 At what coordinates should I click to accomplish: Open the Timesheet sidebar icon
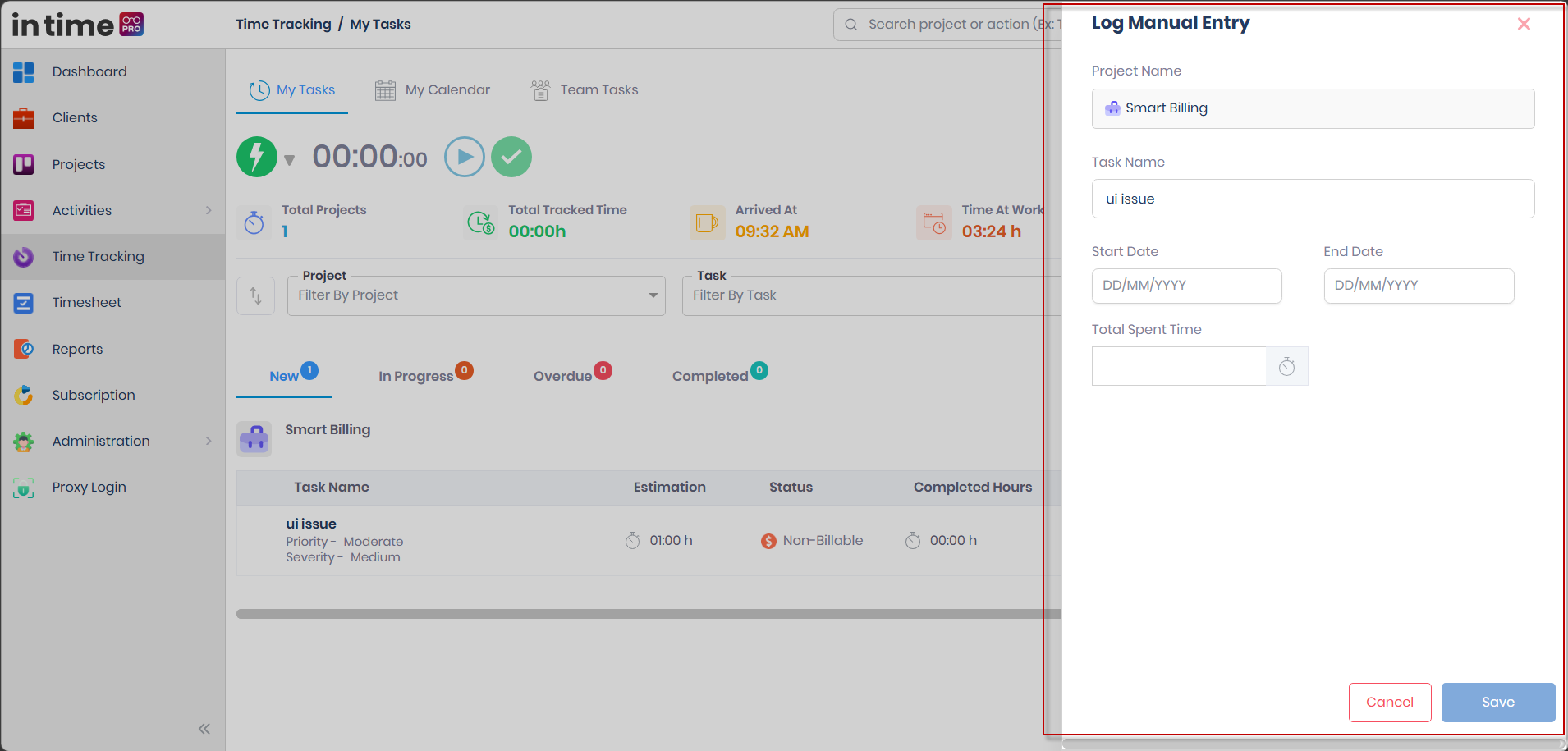click(x=24, y=303)
